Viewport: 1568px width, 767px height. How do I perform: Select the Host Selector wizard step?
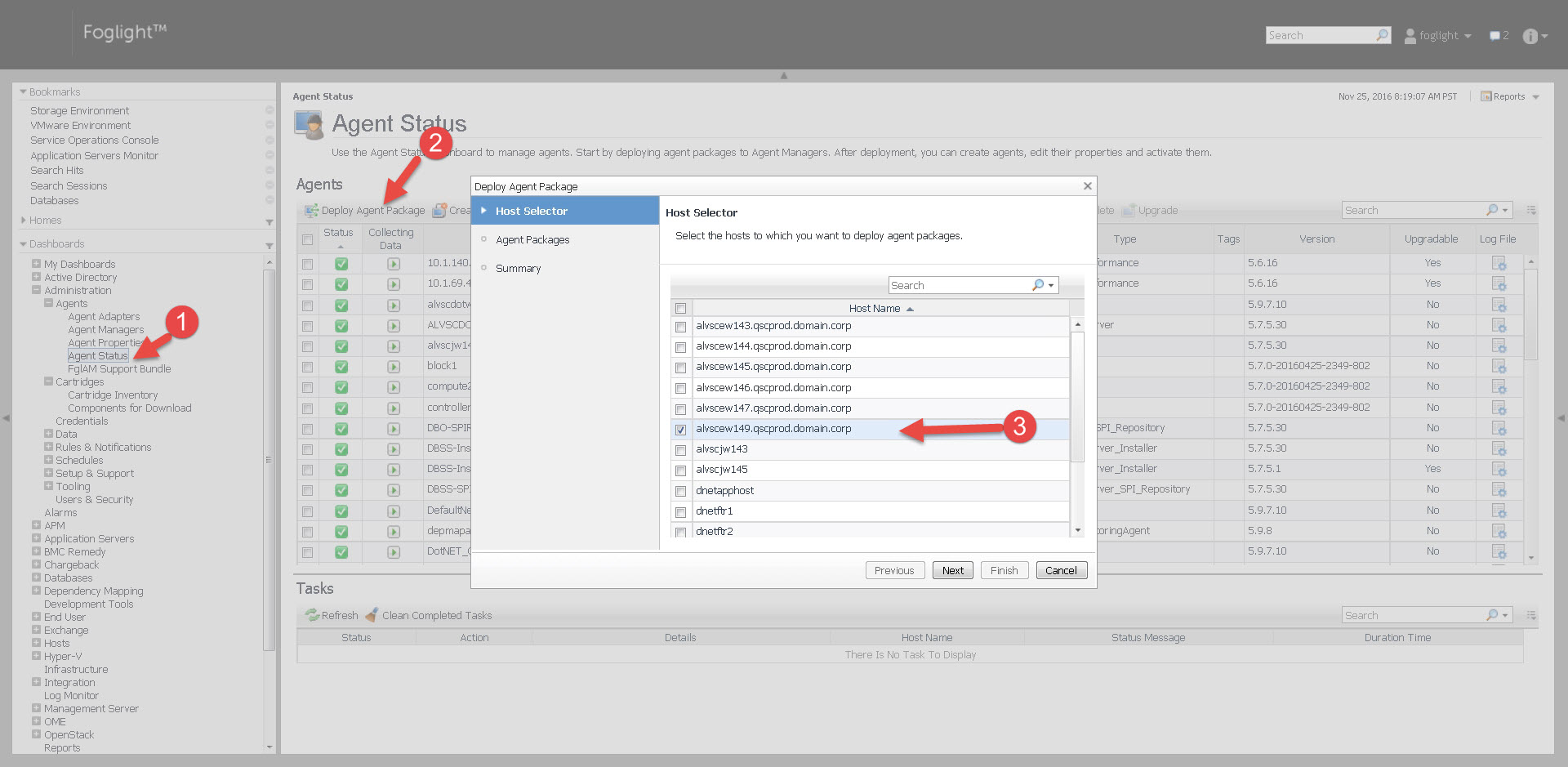(x=565, y=211)
